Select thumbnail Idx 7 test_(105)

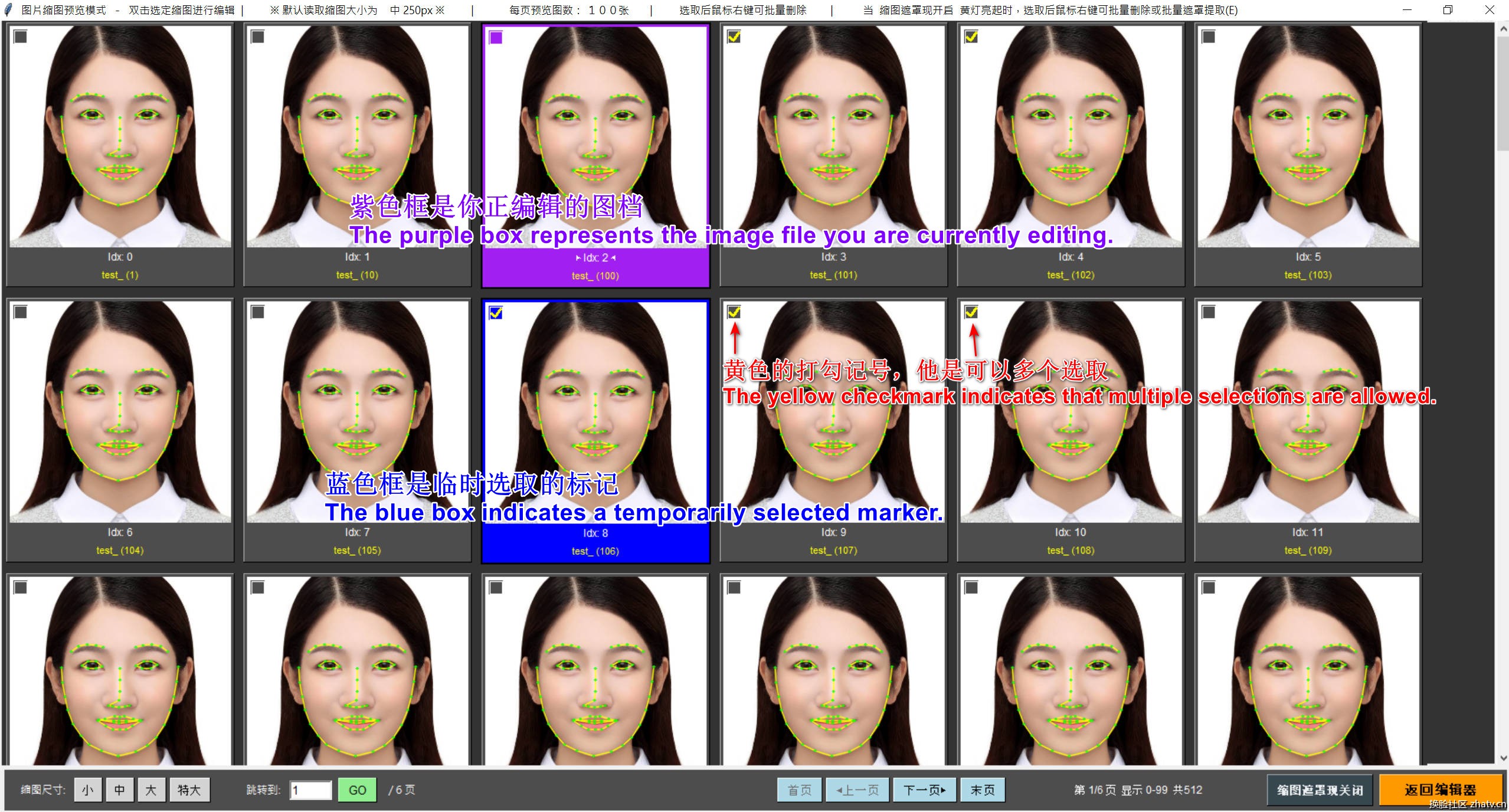(x=357, y=413)
